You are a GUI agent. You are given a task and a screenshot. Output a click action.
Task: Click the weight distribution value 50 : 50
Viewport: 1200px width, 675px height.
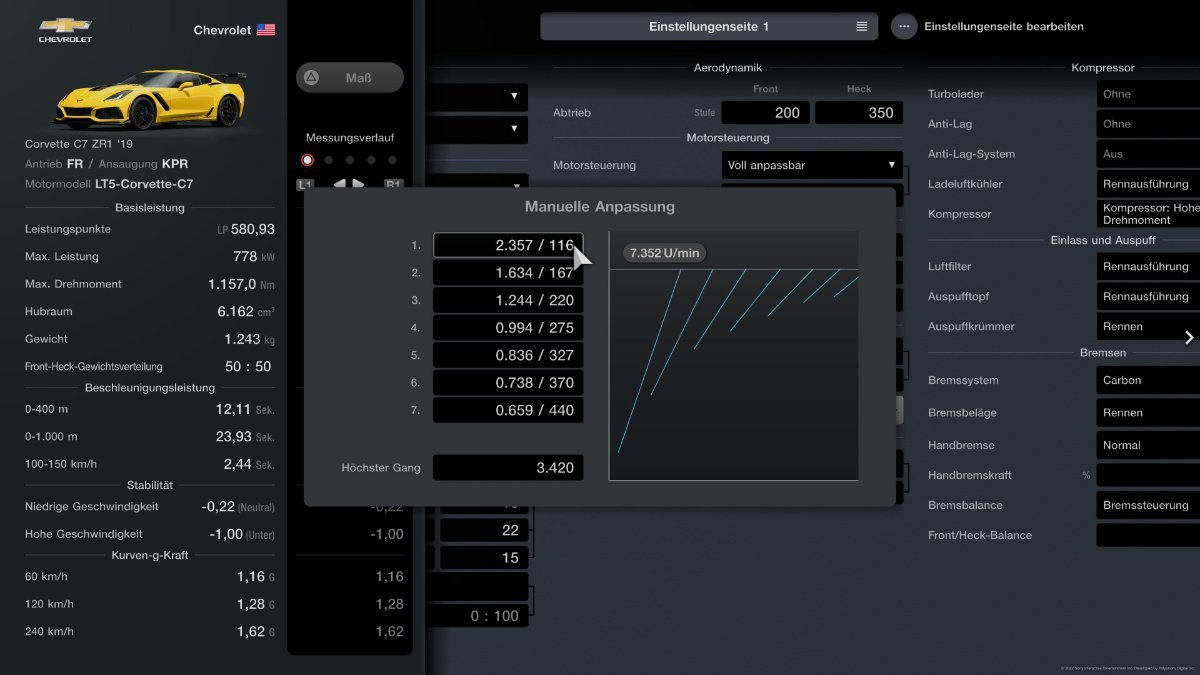coord(247,366)
